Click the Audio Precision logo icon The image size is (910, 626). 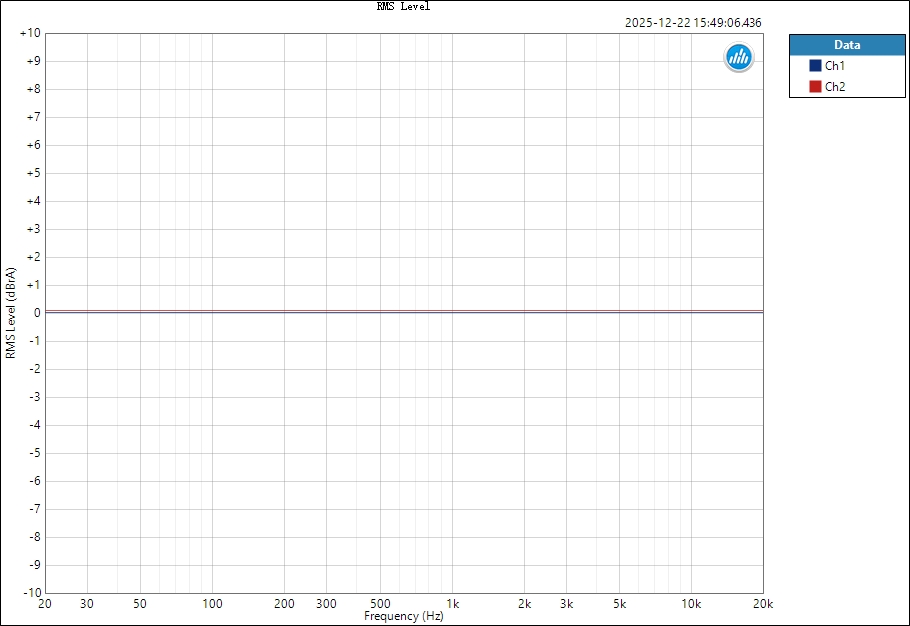(x=738, y=58)
